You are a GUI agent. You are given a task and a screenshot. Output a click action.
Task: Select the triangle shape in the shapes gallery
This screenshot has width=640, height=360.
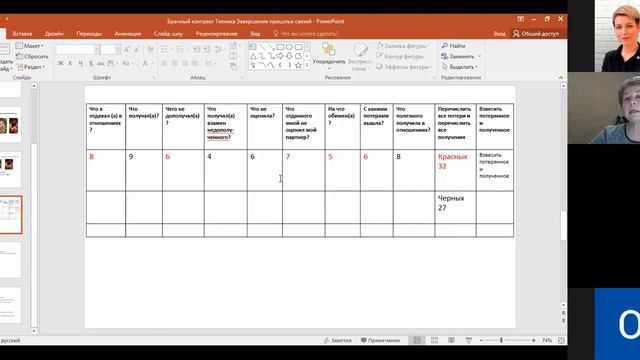pyautogui.click(x=253, y=56)
